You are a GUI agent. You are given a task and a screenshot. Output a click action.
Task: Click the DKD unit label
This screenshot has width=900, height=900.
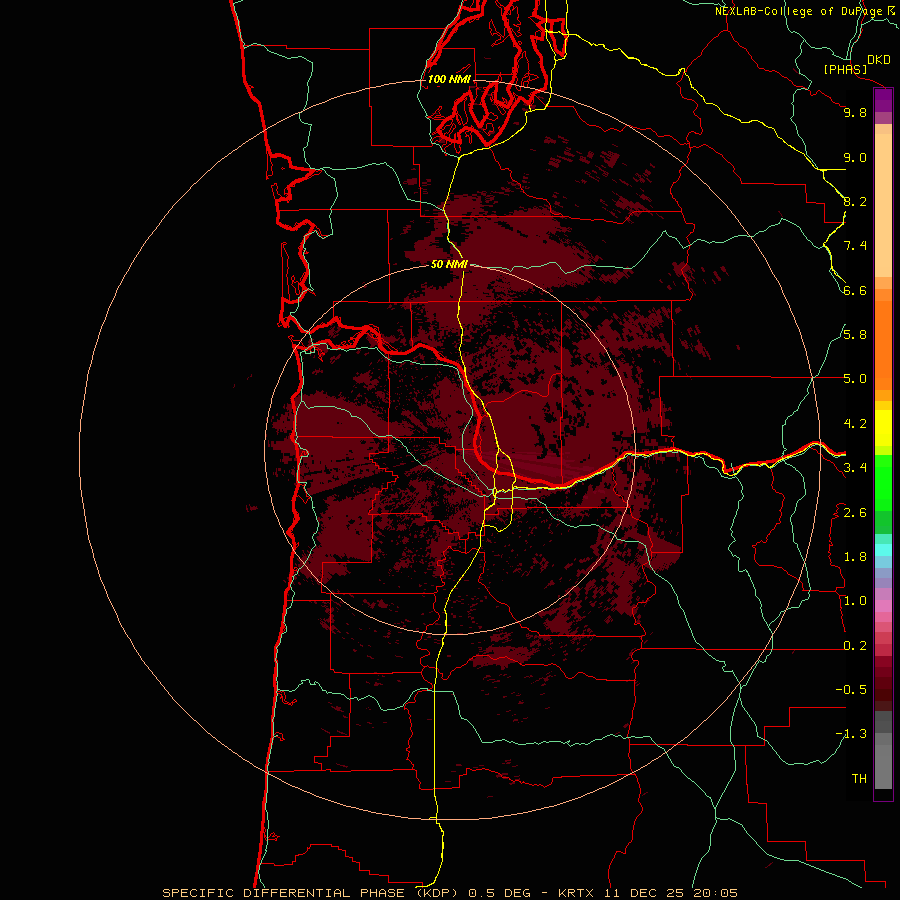(878, 60)
